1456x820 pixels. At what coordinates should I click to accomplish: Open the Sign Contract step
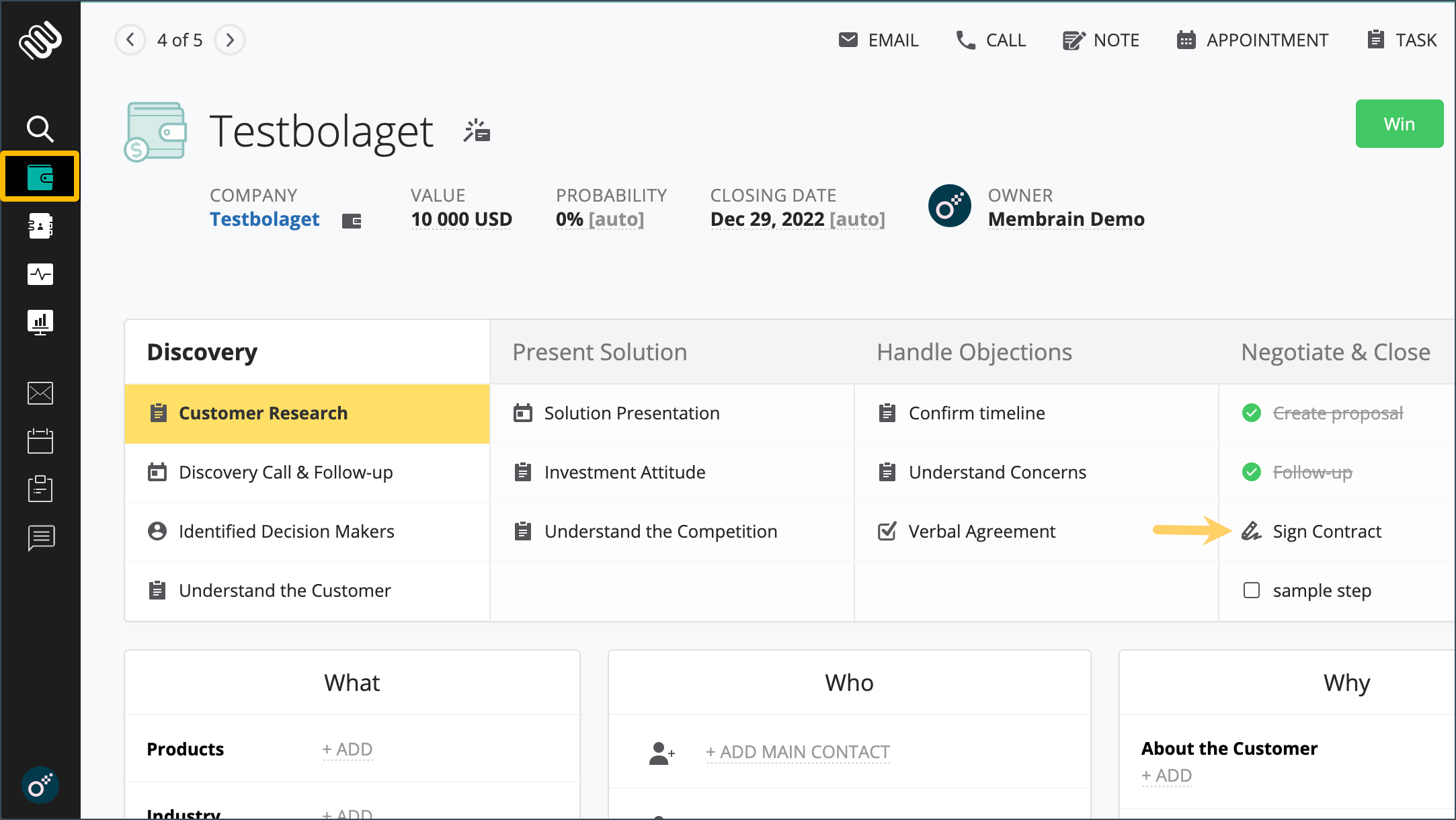[1337, 532]
